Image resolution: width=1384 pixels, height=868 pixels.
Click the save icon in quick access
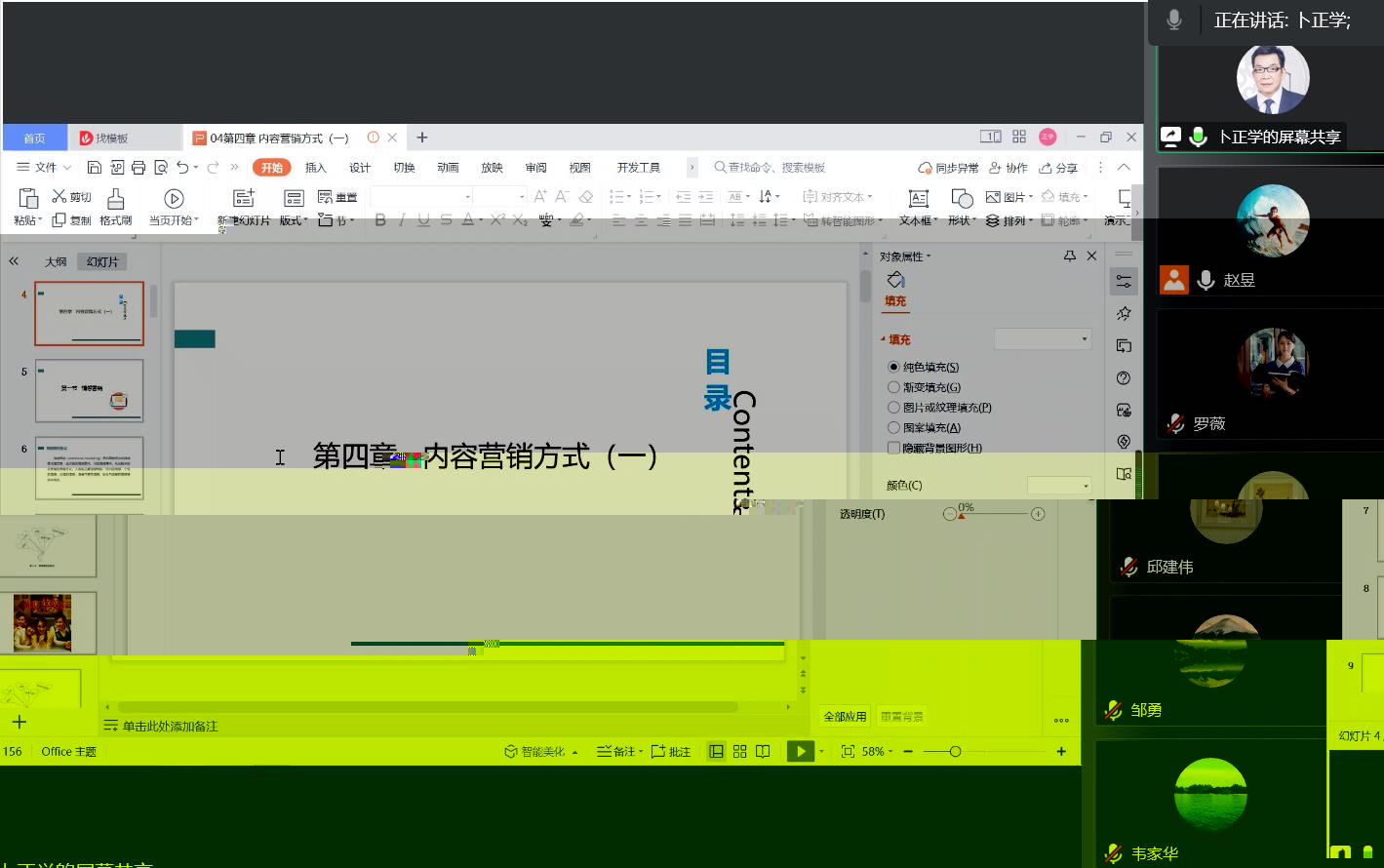pos(95,168)
